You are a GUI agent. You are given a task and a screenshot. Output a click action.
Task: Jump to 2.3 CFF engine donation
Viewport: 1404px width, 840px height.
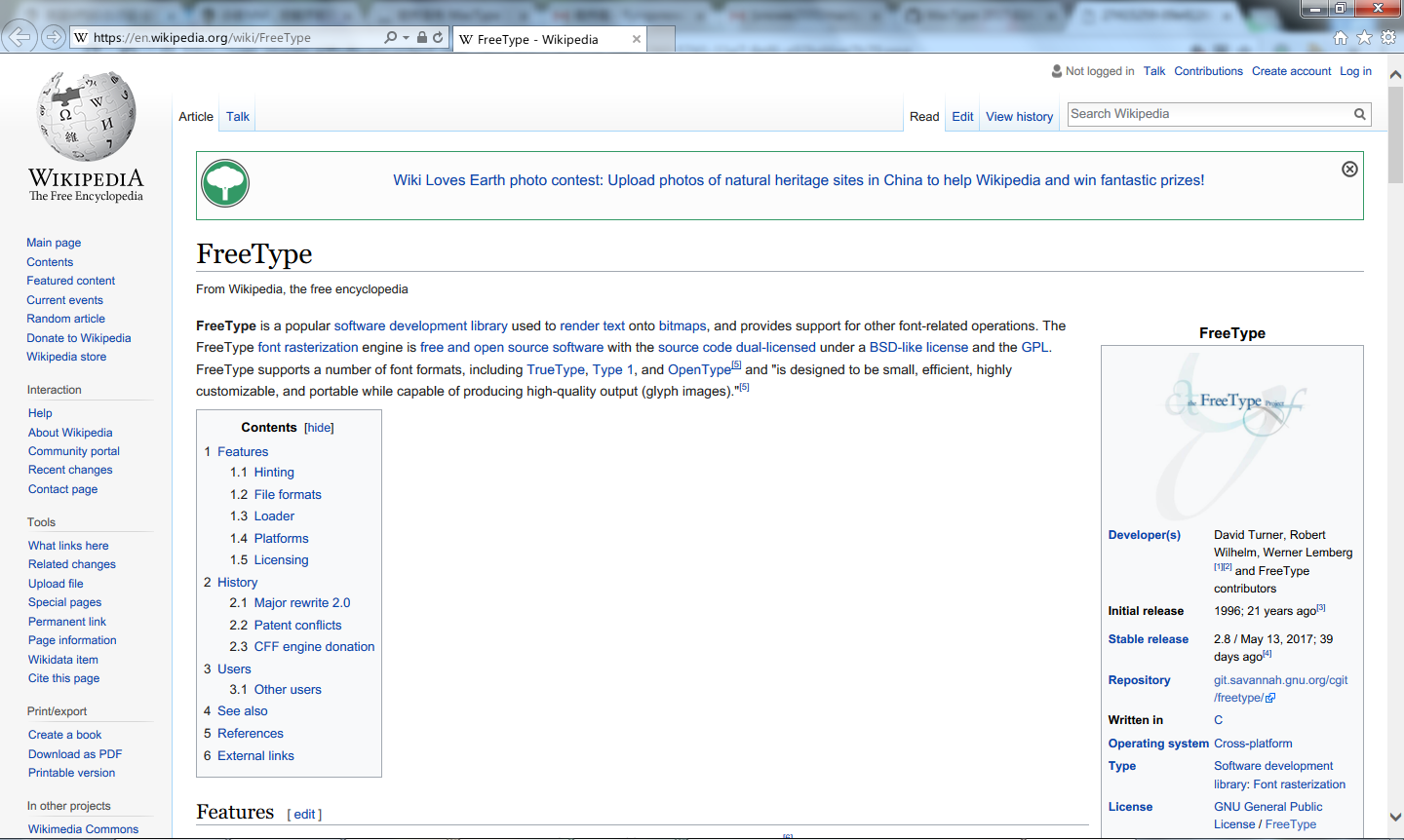314,647
